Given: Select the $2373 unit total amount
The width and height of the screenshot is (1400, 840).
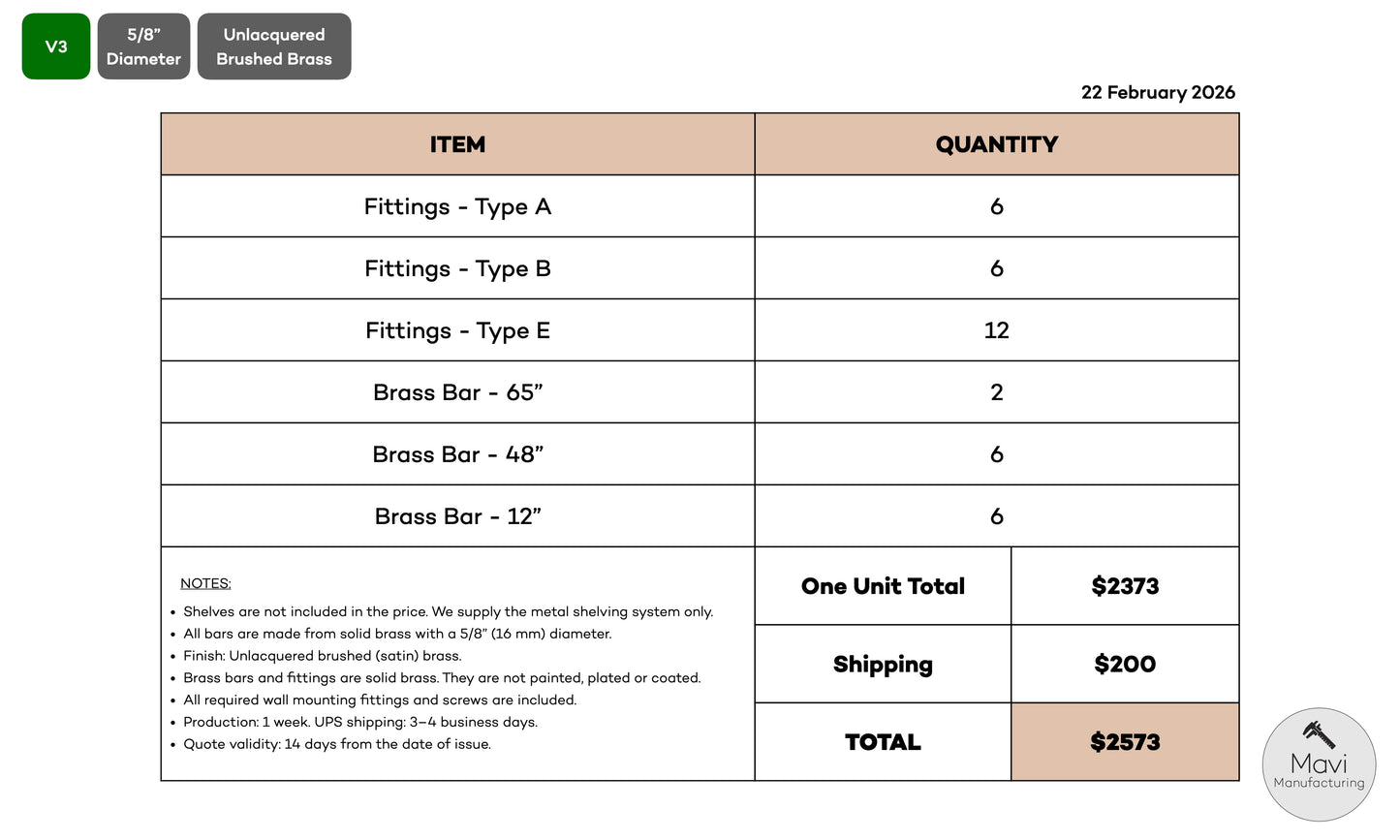Looking at the screenshot, I should tap(1125, 586).
